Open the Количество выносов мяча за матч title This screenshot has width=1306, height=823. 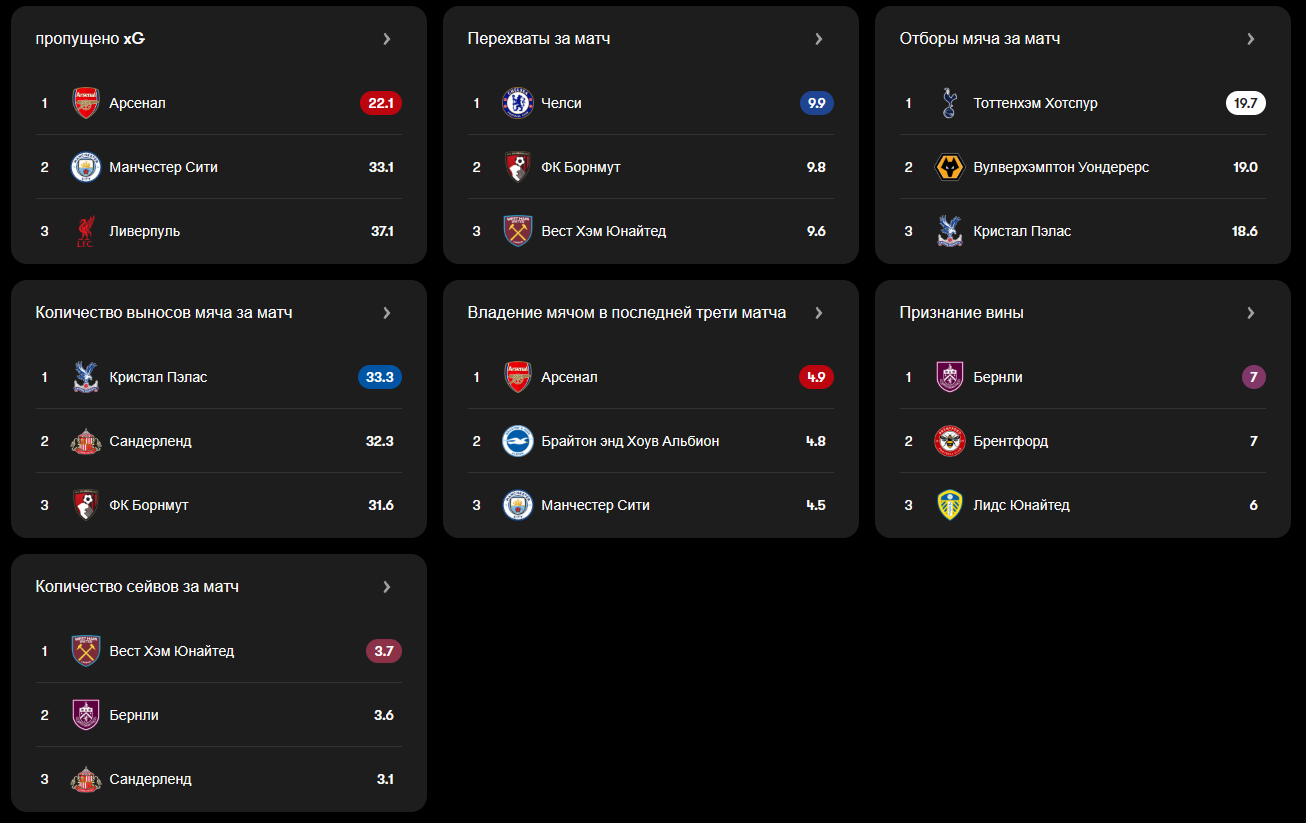coord(164,313)
